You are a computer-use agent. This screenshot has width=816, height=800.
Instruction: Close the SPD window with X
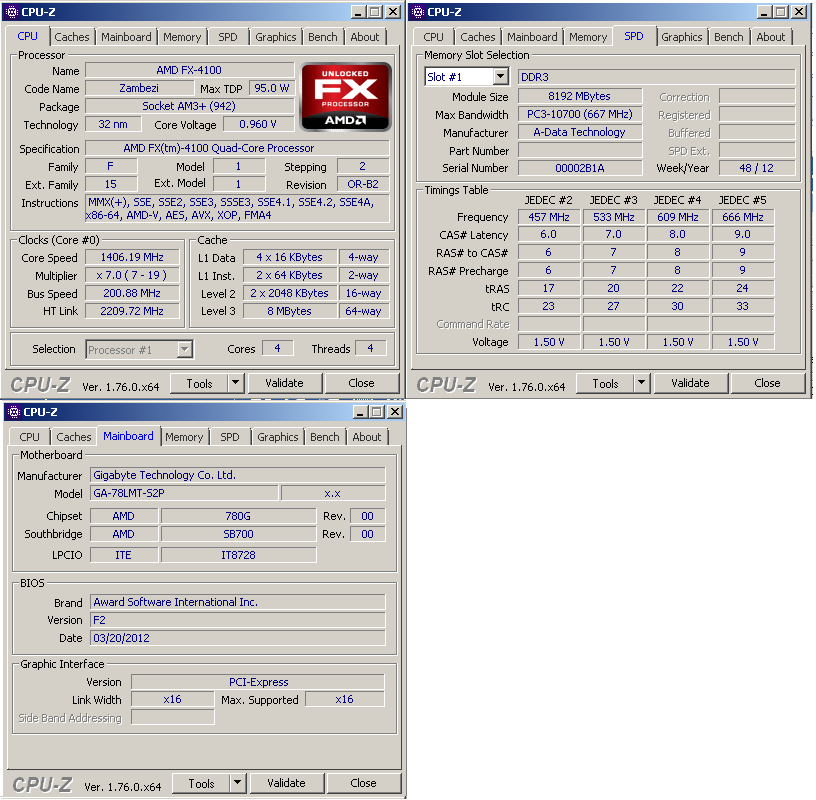pyautogui.click(x=799, y=12)
